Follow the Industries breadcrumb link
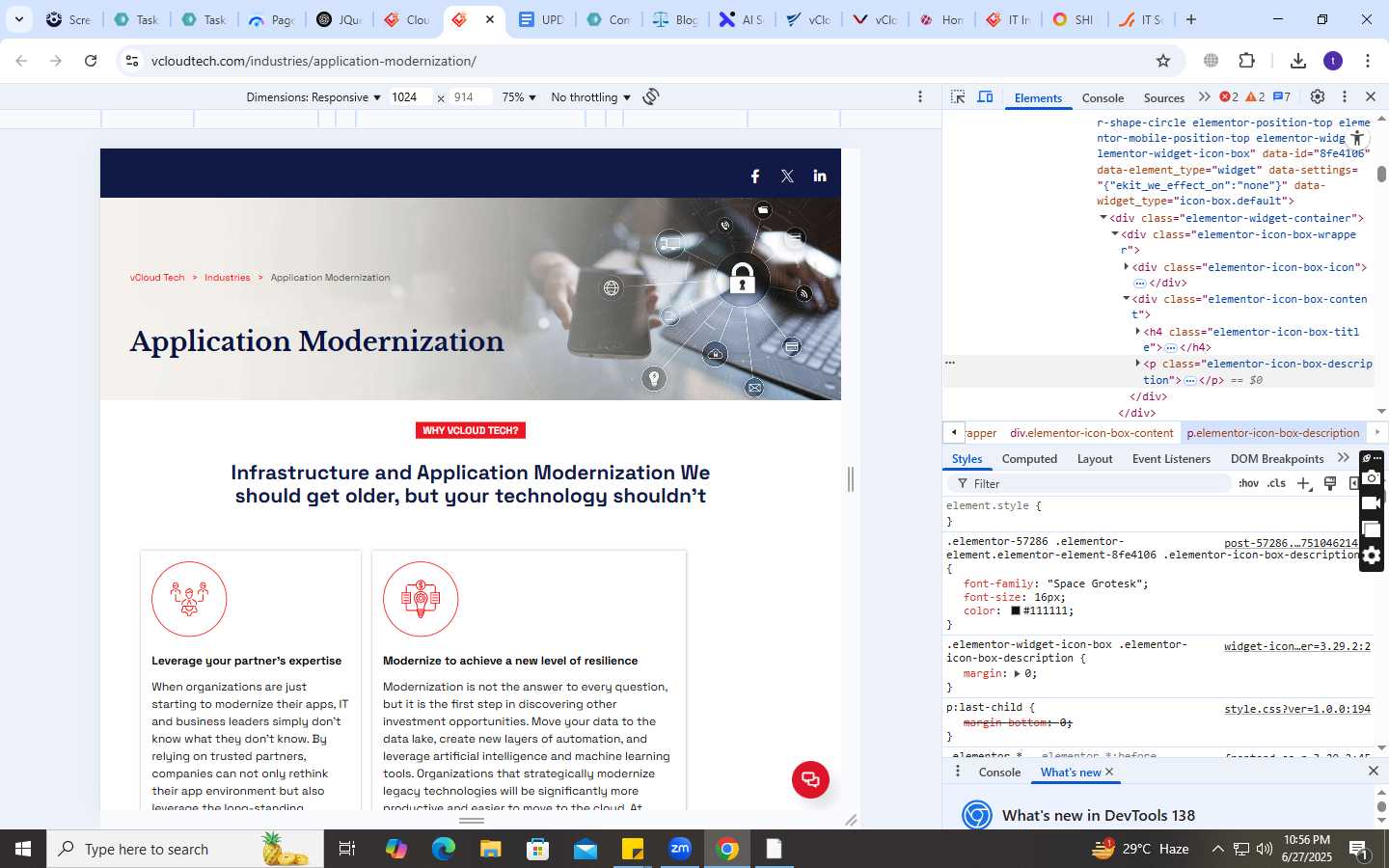Image resolution: width=1389 pixels, height=868 pixels. point(227,278)
